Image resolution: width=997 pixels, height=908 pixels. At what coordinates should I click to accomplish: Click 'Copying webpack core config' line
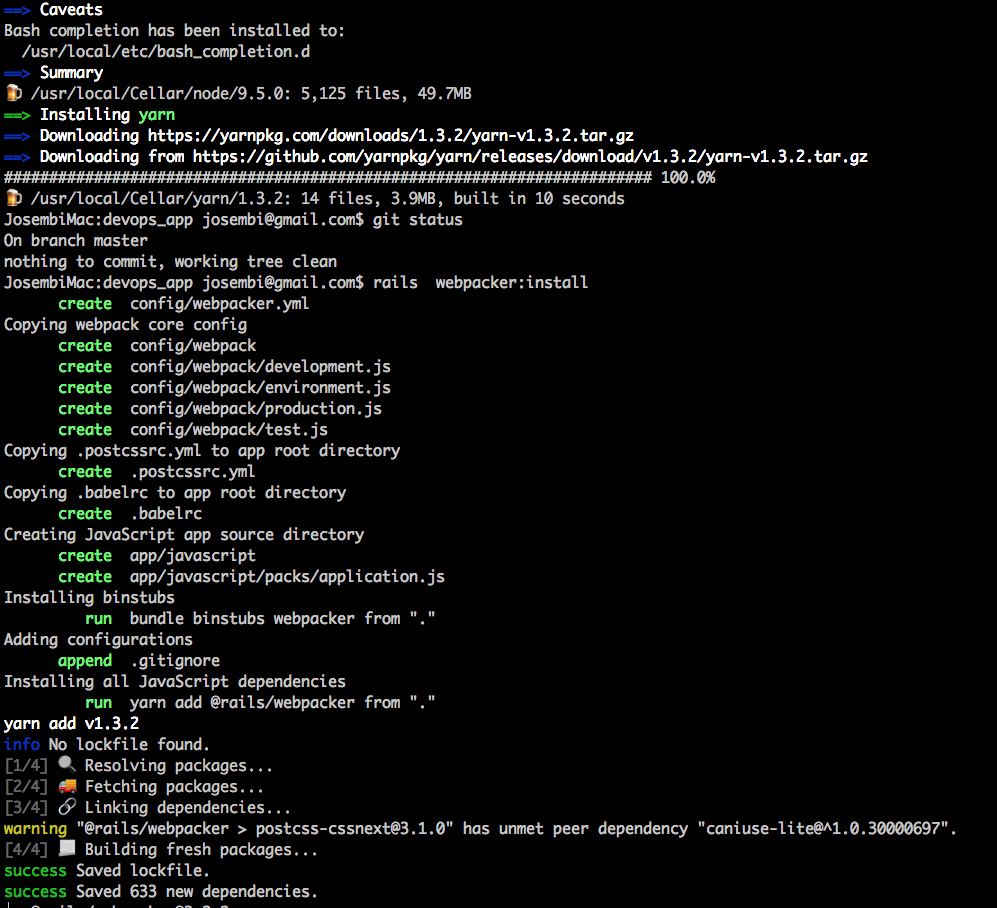[x=125, y=324]
